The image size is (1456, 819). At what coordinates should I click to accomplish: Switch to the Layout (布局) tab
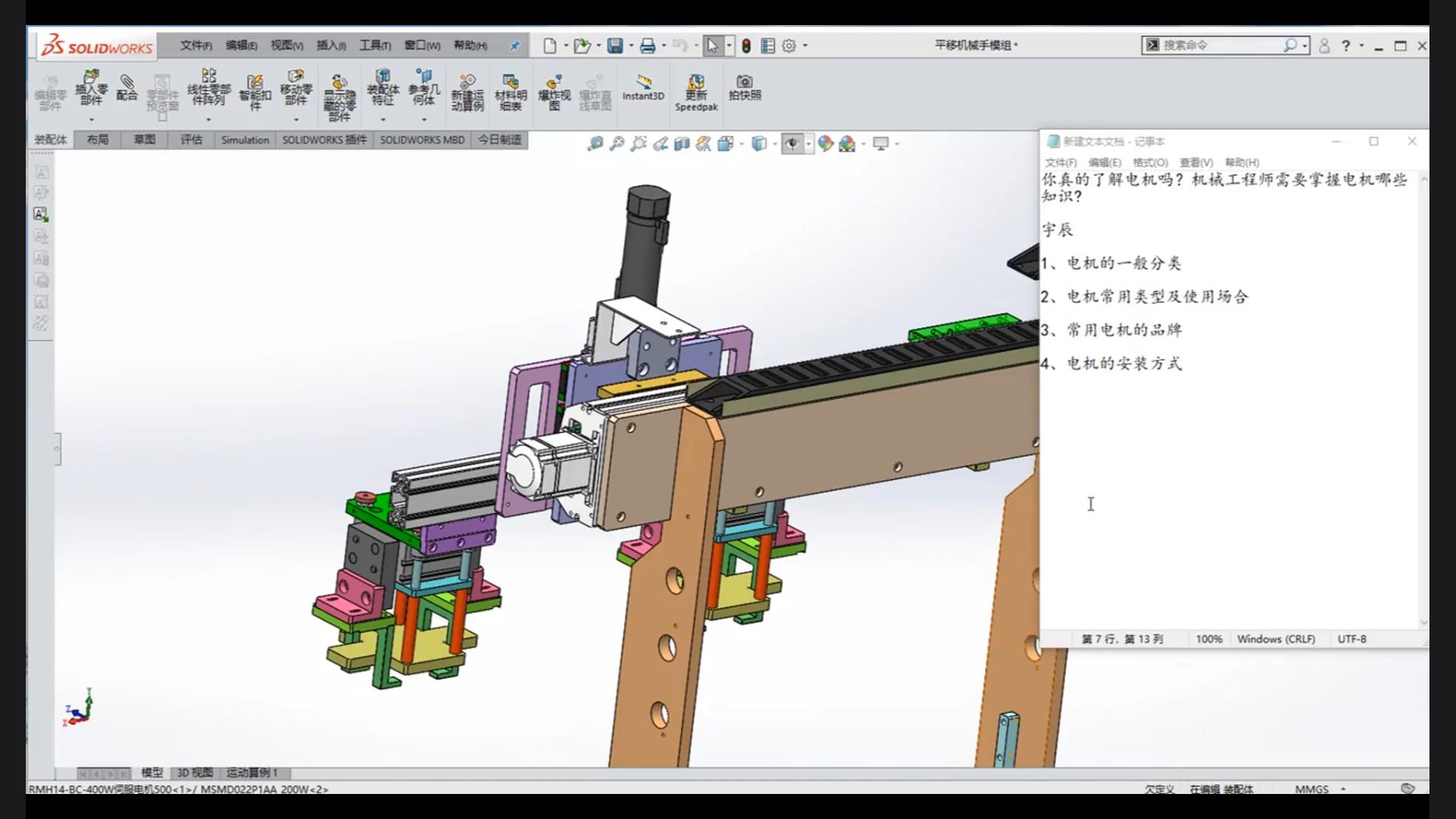pyautogui.click(x=97, y=140)
